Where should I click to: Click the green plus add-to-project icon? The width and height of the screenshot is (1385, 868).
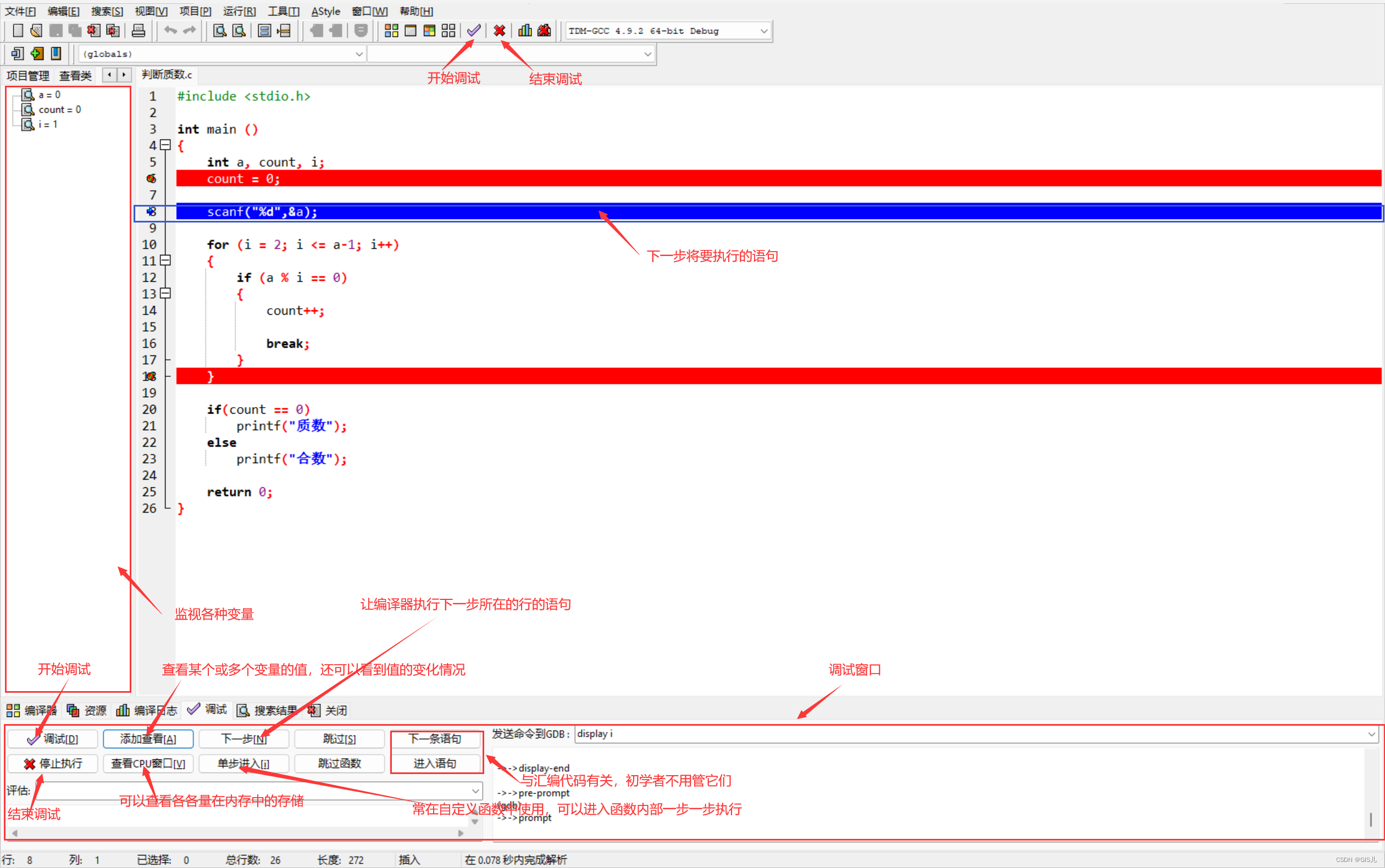coord(37,53)
